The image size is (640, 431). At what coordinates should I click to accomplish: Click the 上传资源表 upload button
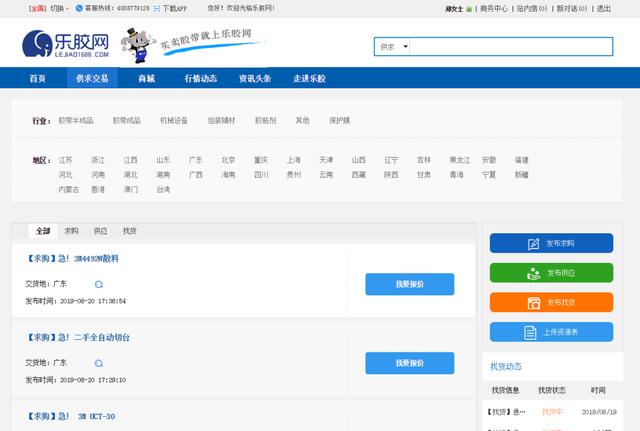551,332
